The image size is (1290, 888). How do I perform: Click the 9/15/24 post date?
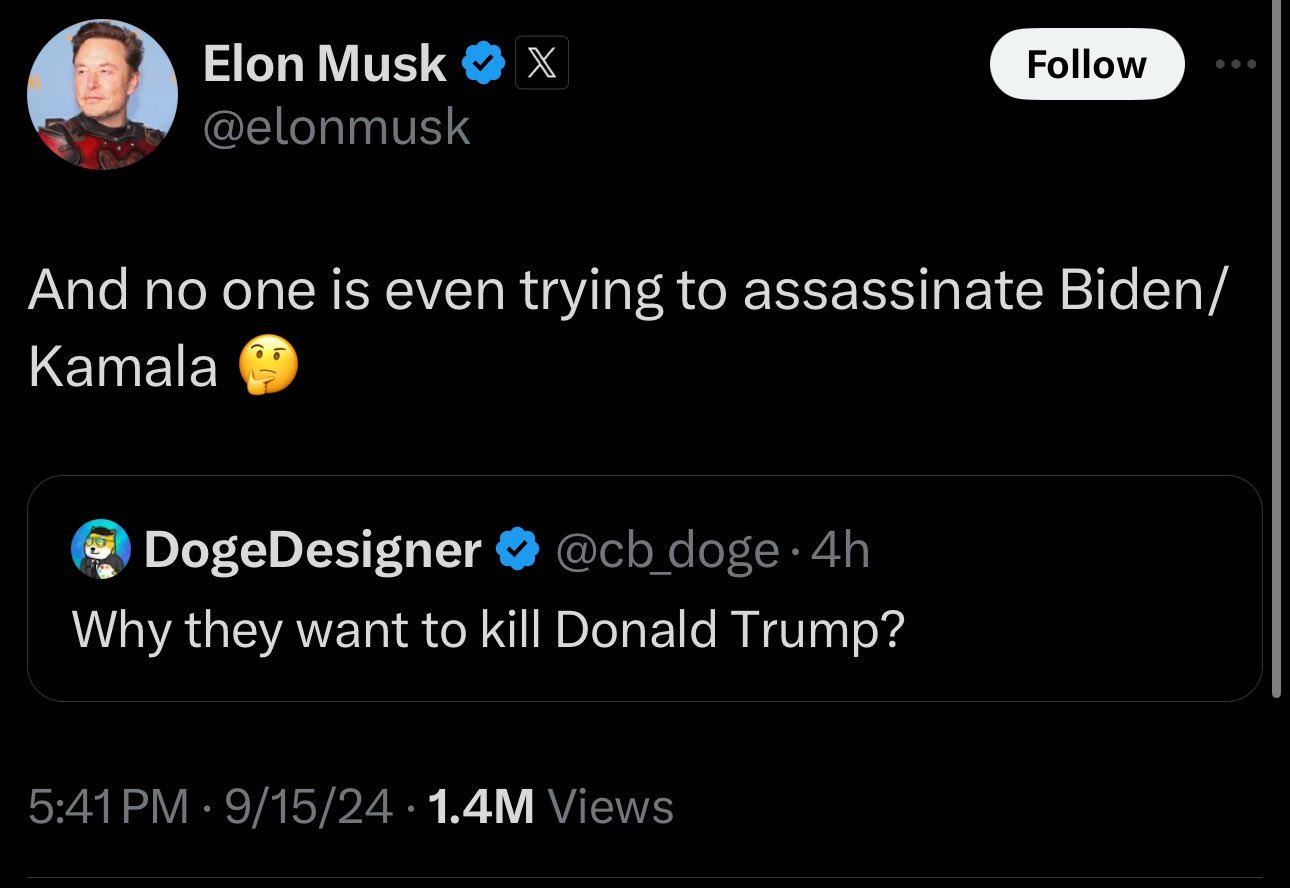310,806
